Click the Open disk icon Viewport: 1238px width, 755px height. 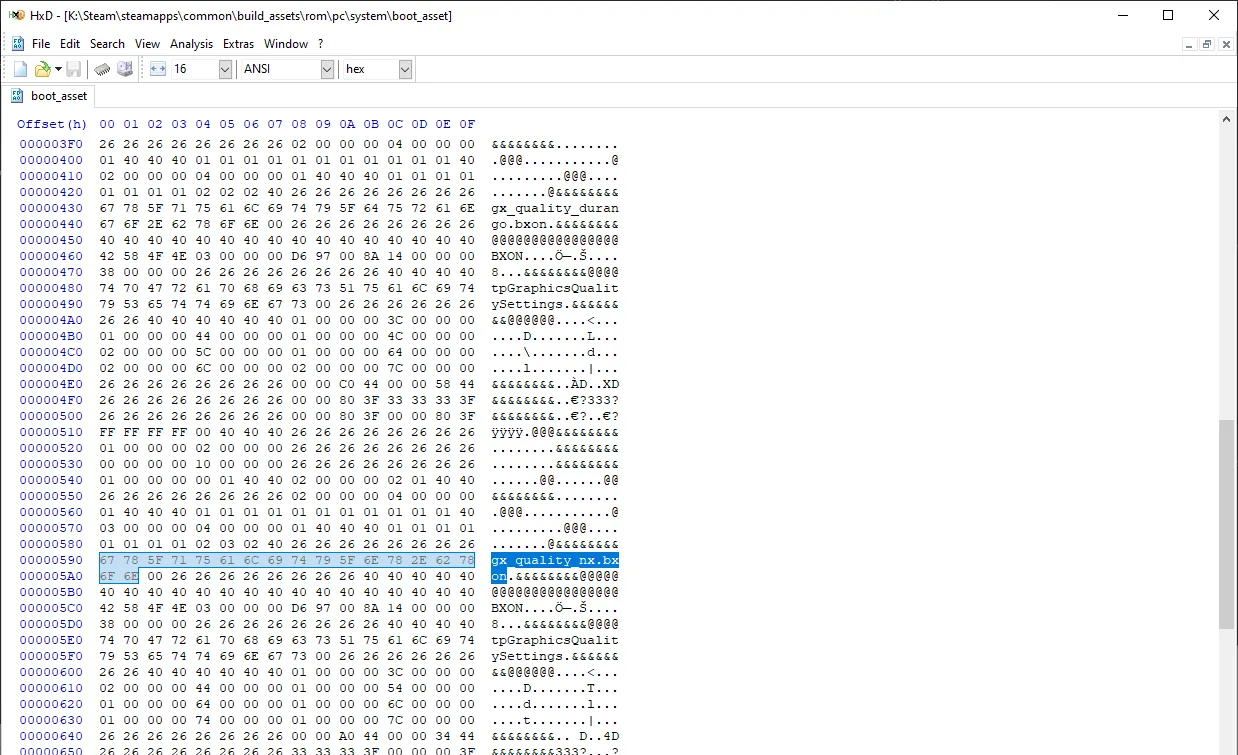(x=125, y=69)
